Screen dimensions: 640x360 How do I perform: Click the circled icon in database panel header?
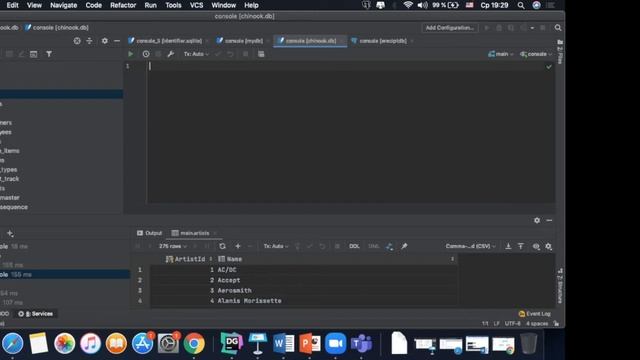77,41
